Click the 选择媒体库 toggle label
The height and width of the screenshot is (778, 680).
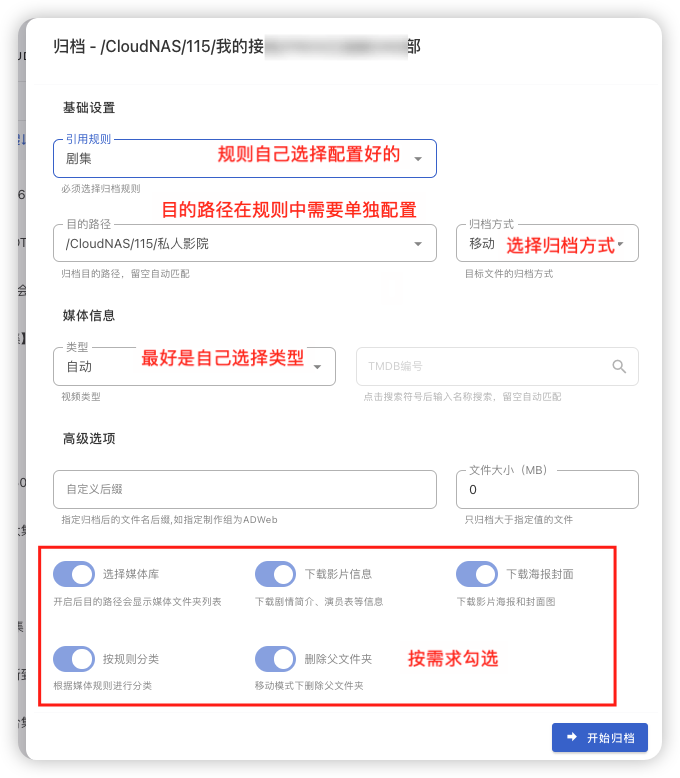coord(131,574)
